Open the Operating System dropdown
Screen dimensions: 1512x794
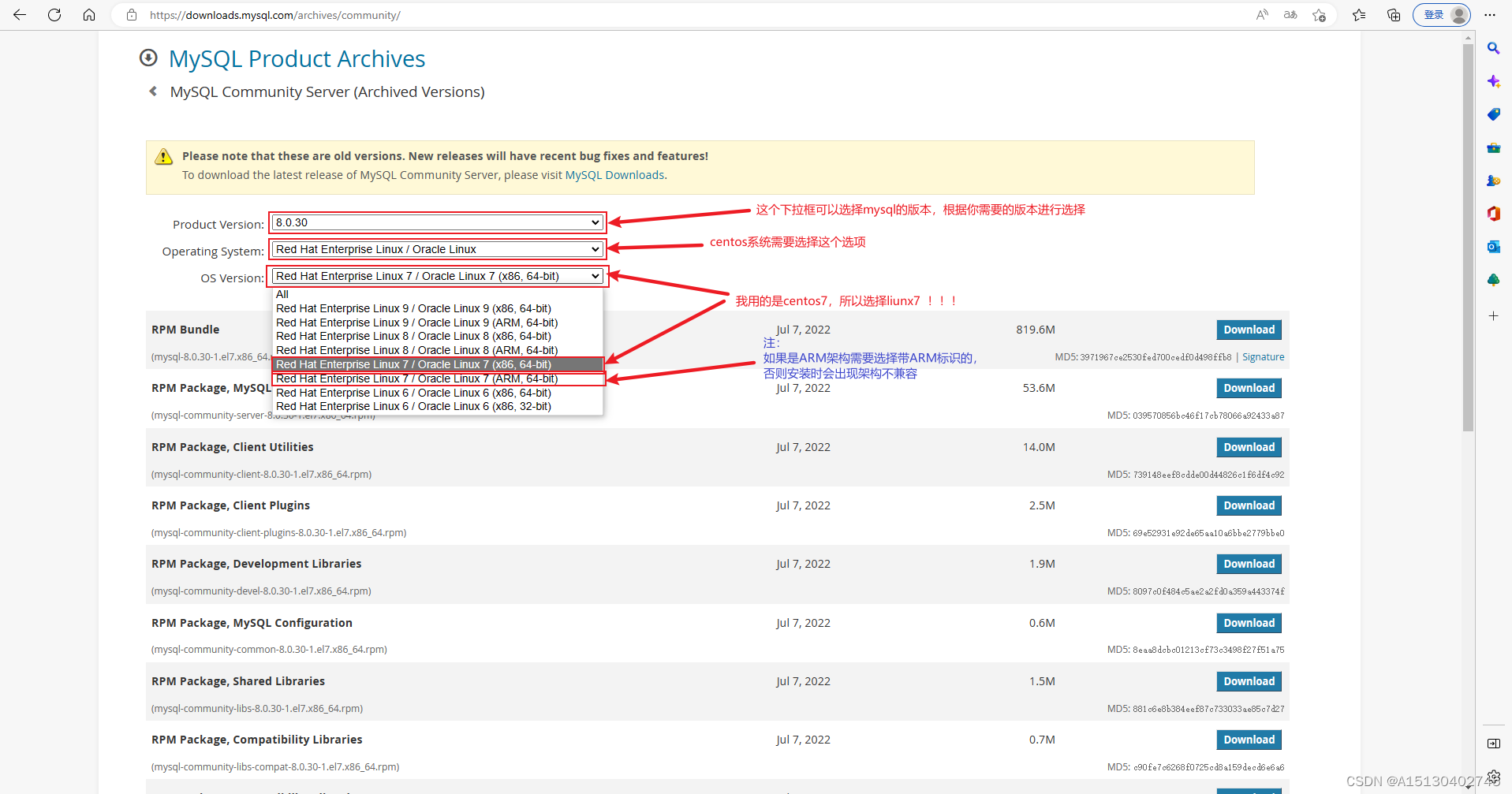coord(436,249)
